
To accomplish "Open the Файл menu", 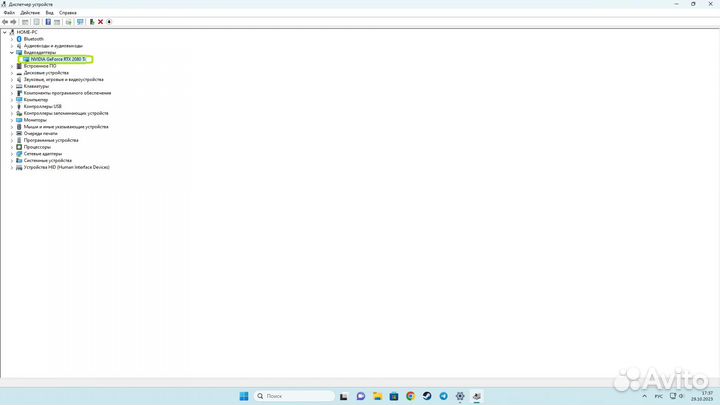I will (x=8, y=13).
